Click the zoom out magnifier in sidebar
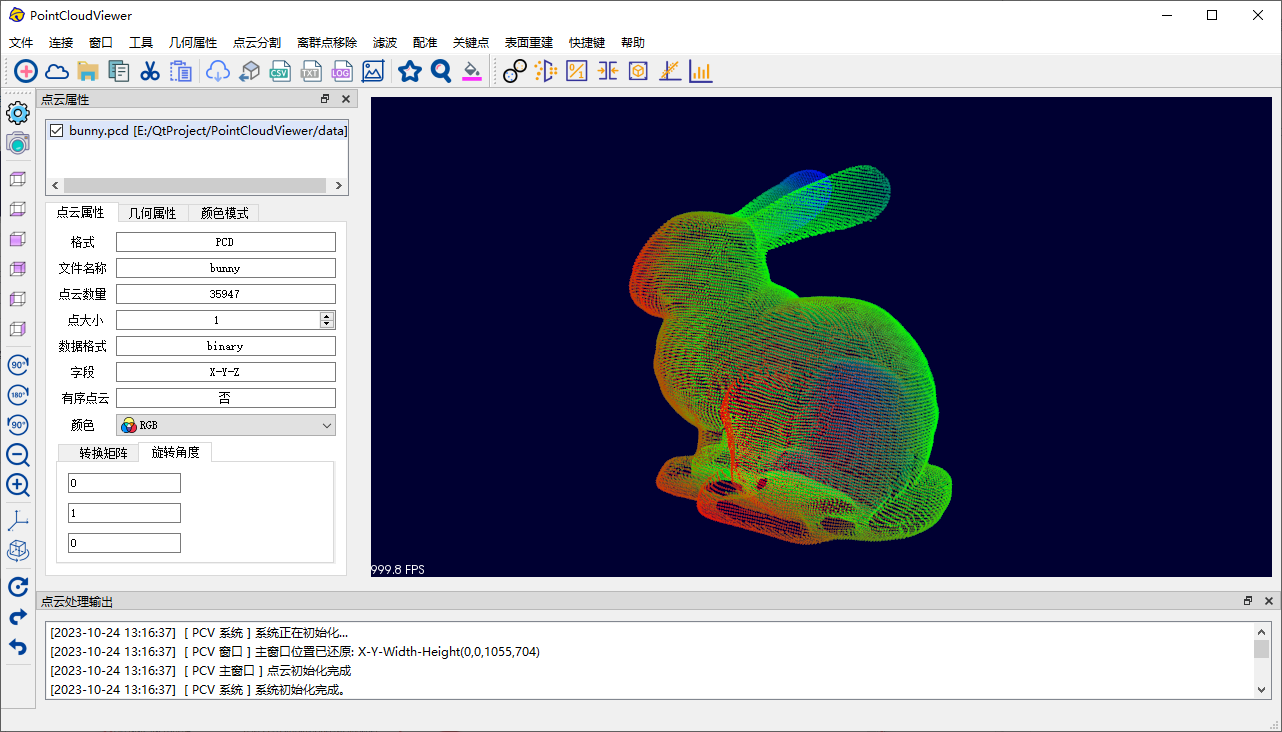1282x732 pixels. coord(18,456)
